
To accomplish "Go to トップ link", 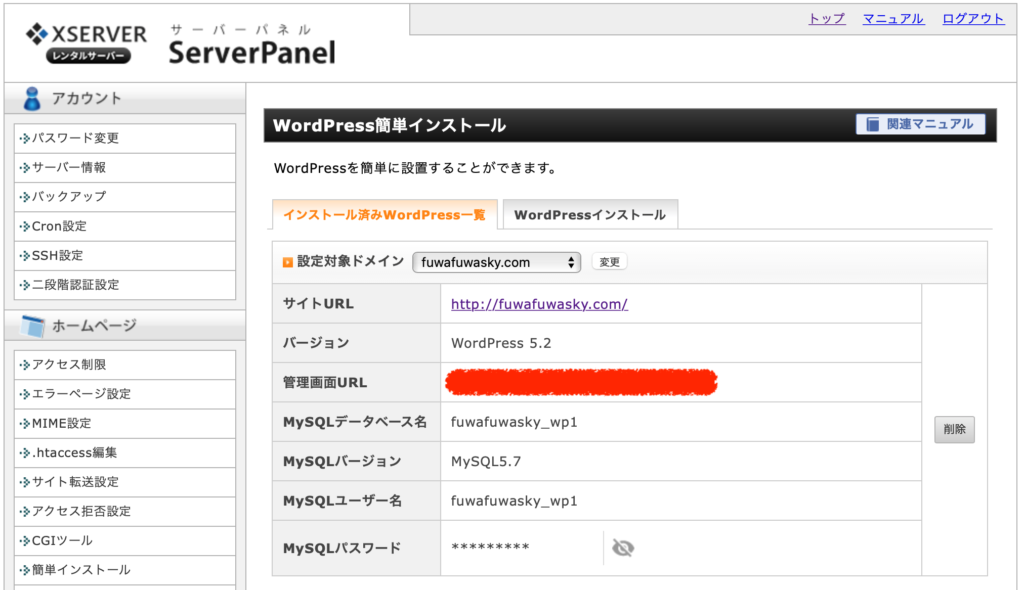I will (x=827, y=19).
